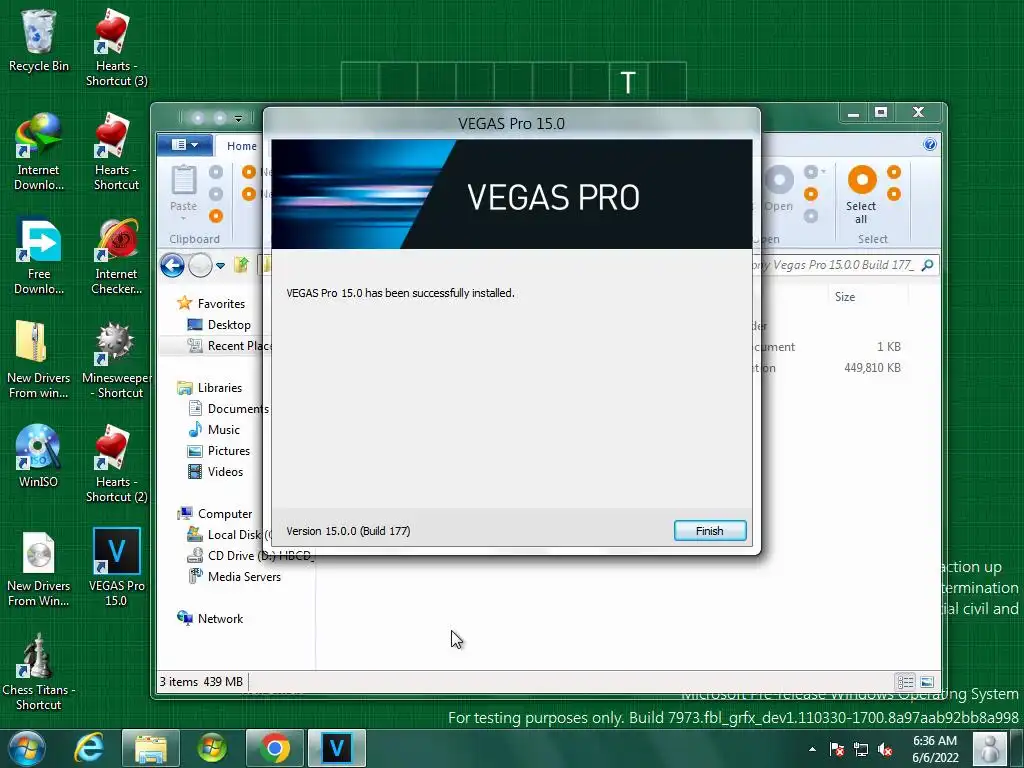Open the Quick Access Toolbar dropdown arrow
The height and width of the screenshot is (768, 1024).
[x=238, y=119]
